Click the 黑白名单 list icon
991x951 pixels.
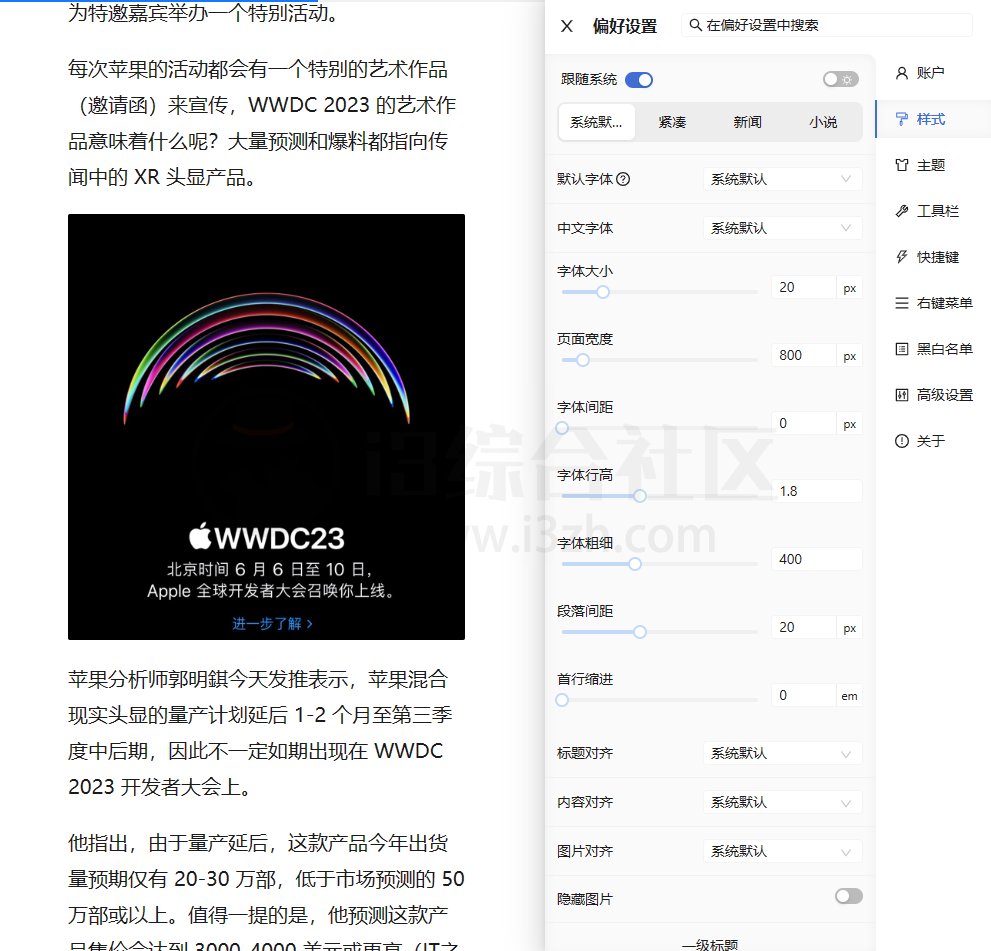point(902,349)
